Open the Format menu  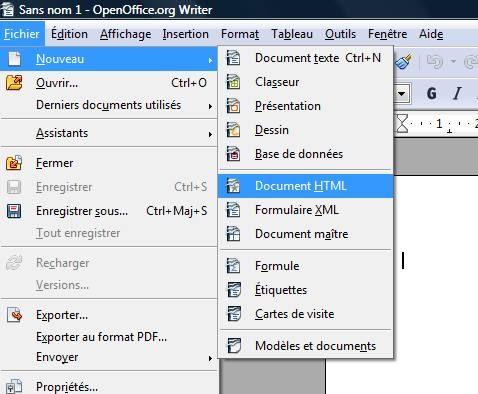pyautogui.click(x=240, y=34)
